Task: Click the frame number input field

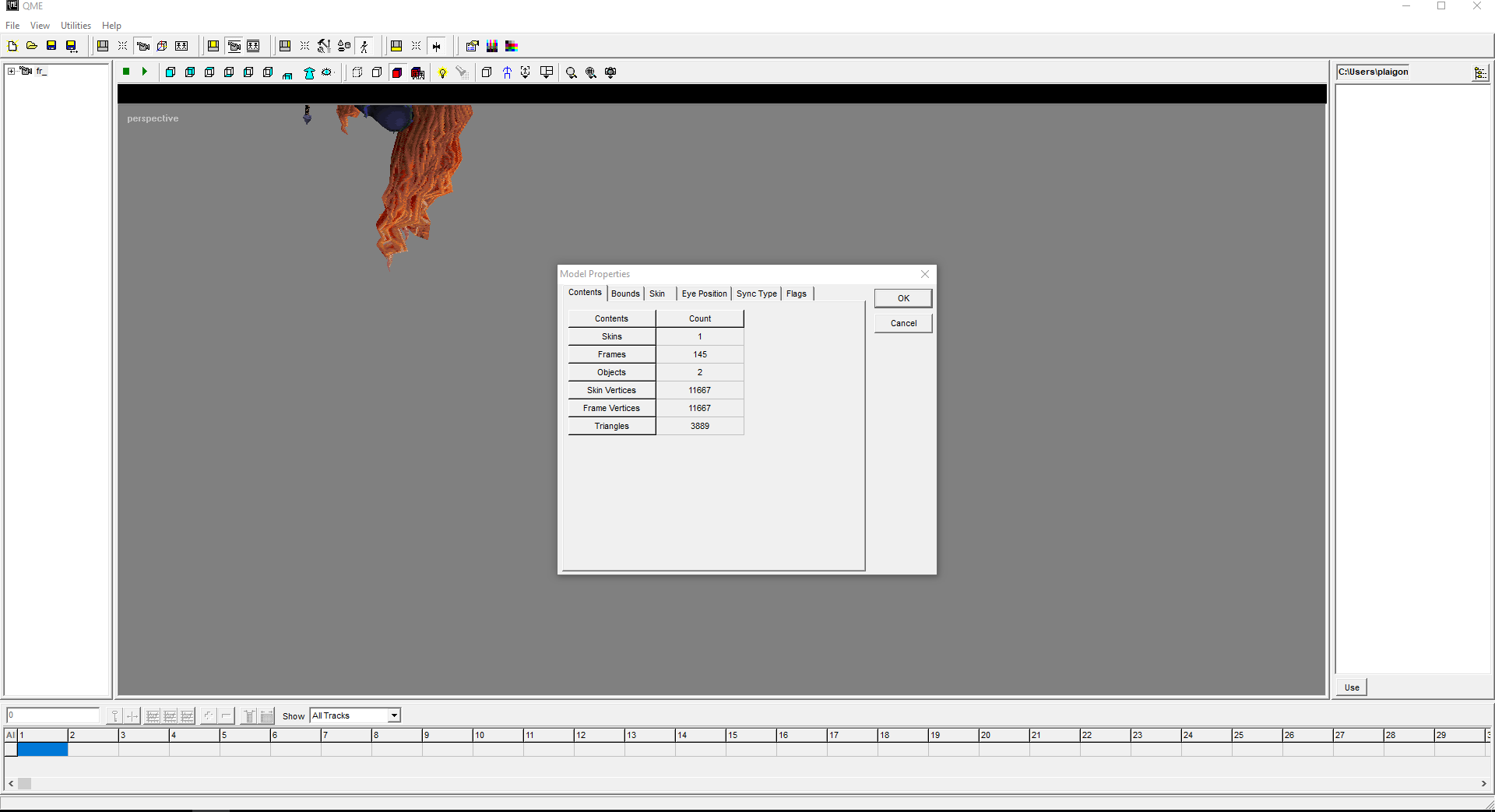Action: pos(53,715)
